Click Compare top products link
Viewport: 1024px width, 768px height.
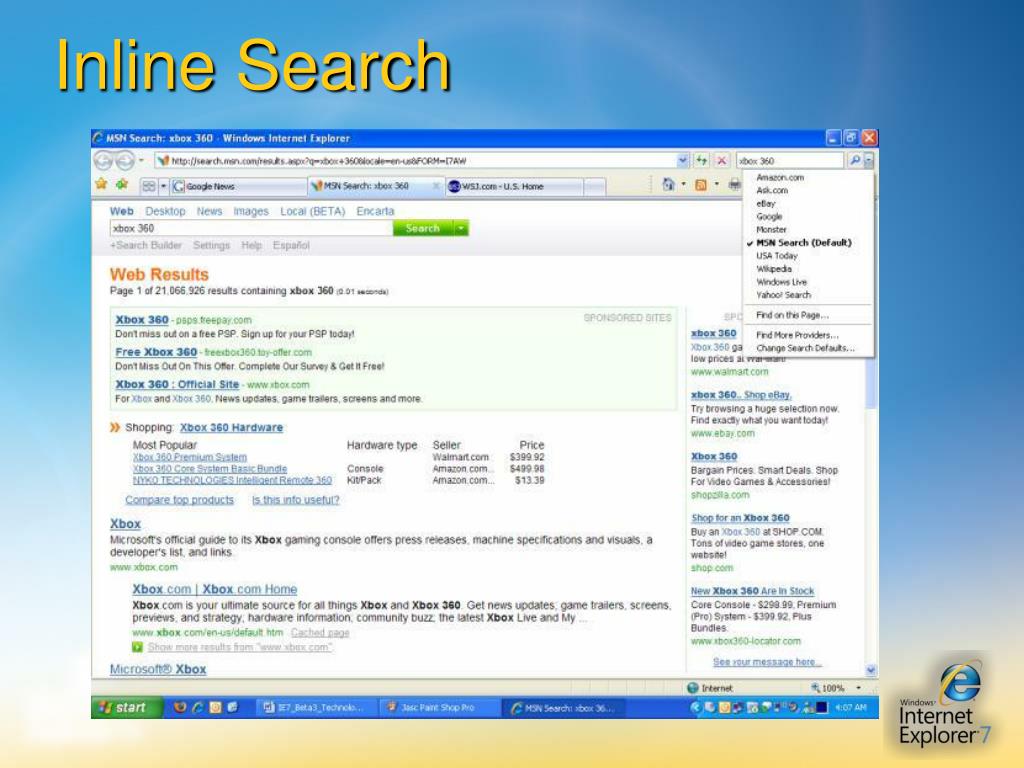click(180, 500)
